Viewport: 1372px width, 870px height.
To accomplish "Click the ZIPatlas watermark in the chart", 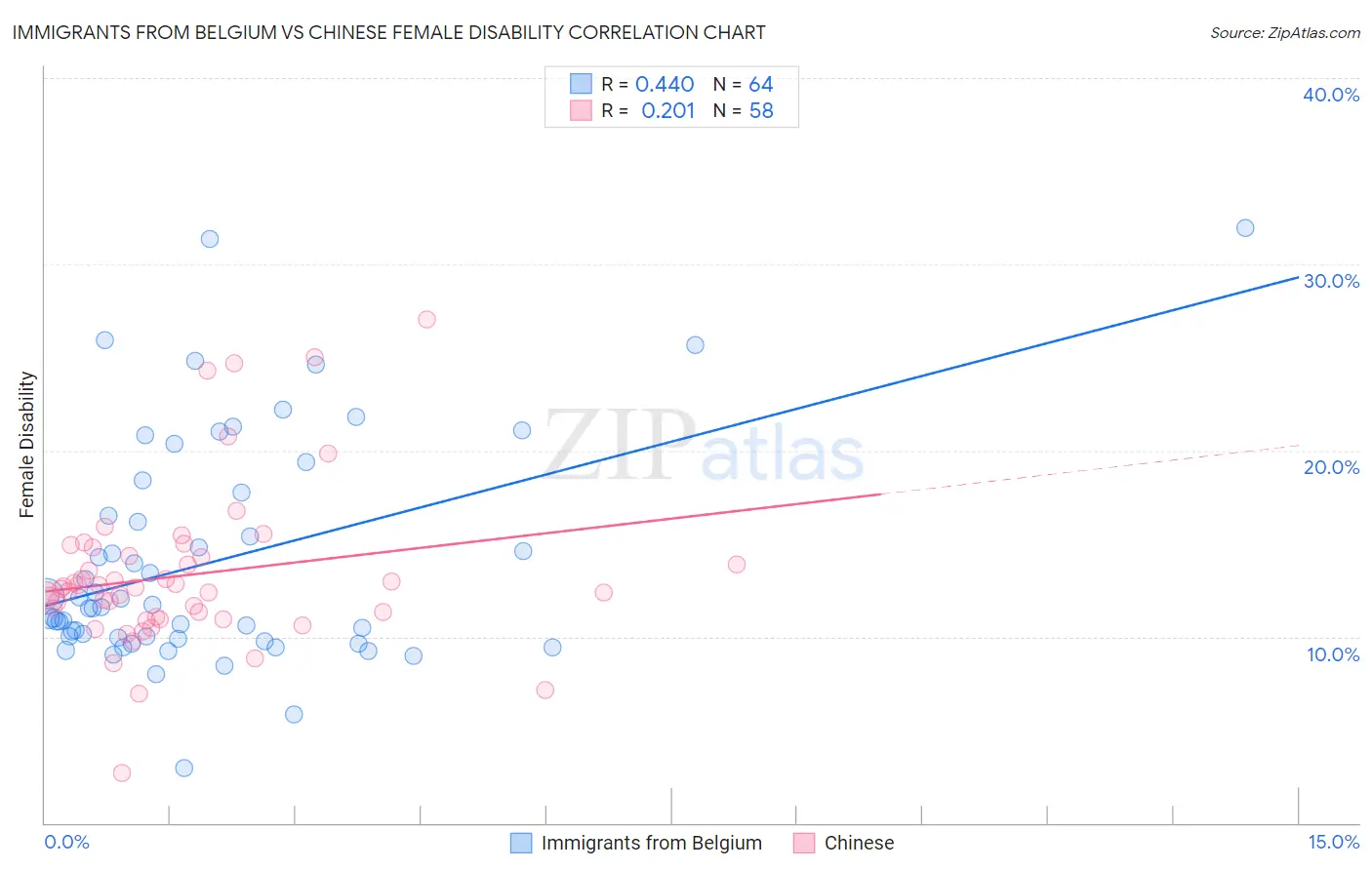I will (x=704, y=445).
